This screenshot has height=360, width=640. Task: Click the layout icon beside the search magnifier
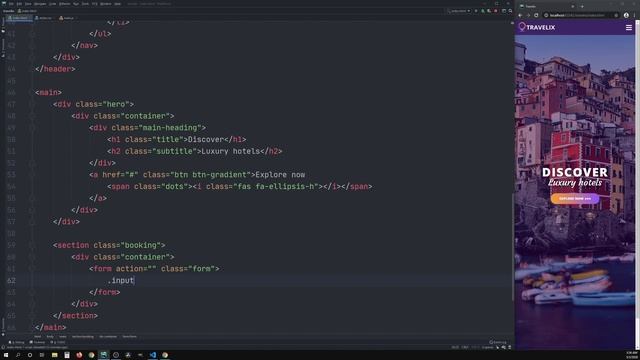pos(504,11)
